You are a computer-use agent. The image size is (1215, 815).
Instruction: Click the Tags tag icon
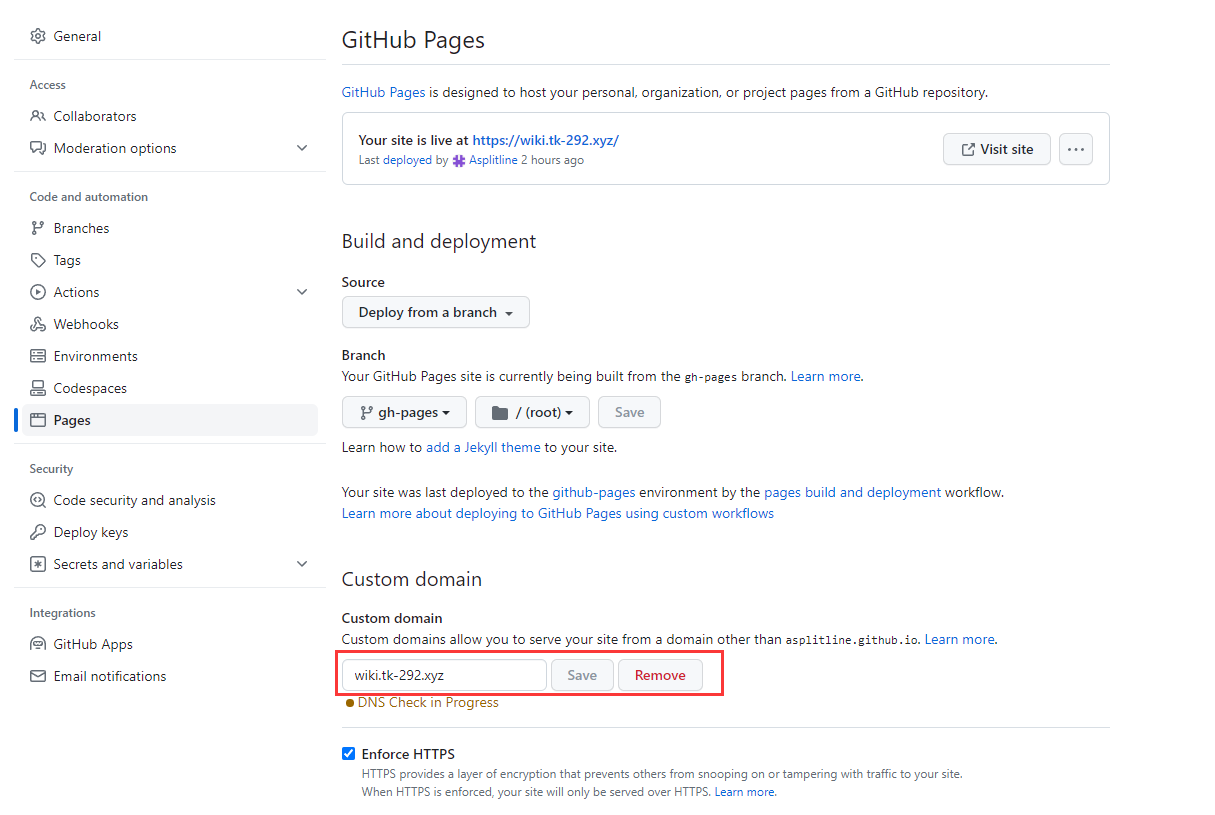(38, 260)
